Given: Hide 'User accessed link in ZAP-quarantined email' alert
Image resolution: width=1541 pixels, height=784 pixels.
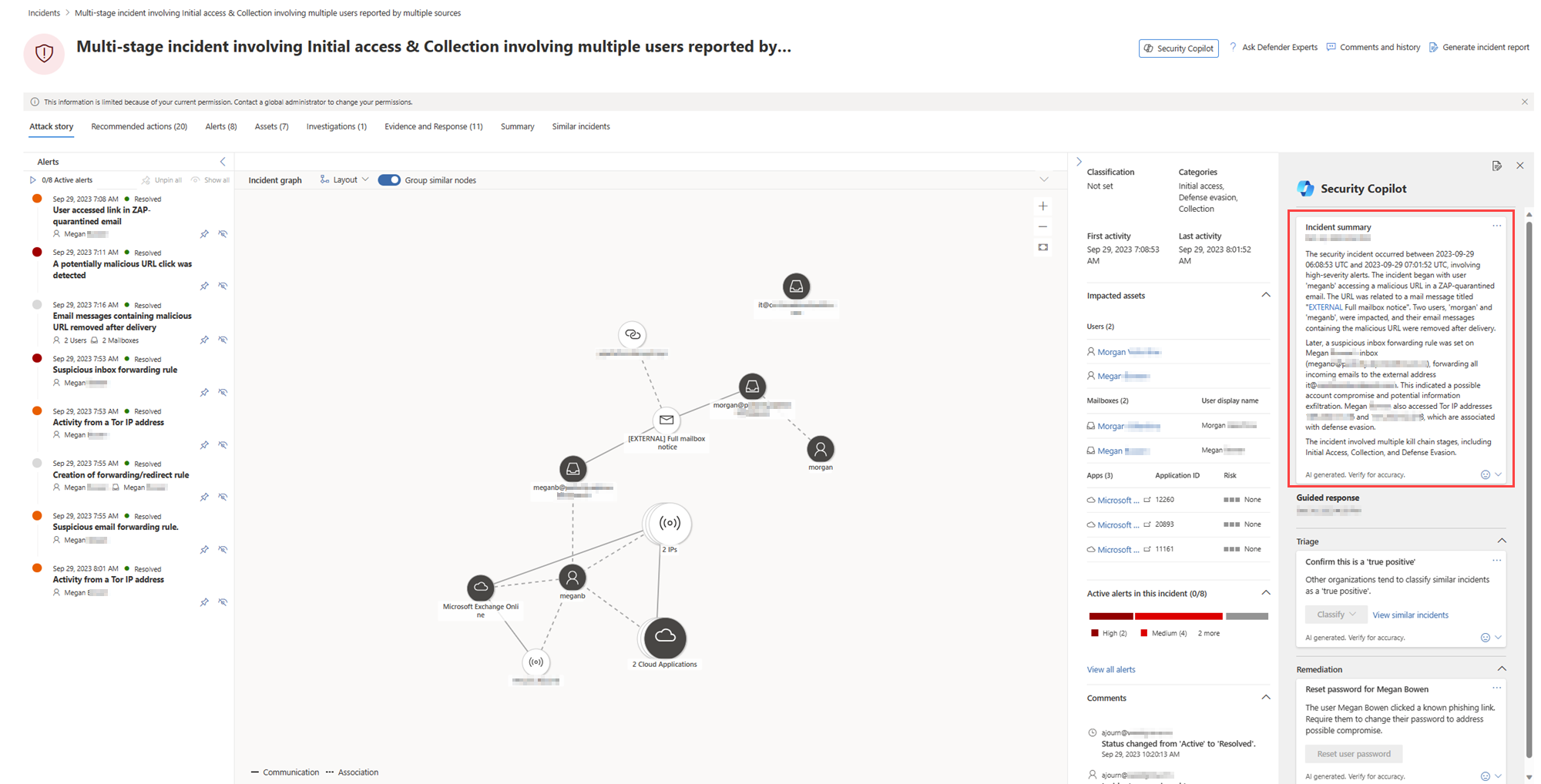Looking at the screenshot, I should click(223, 234).
